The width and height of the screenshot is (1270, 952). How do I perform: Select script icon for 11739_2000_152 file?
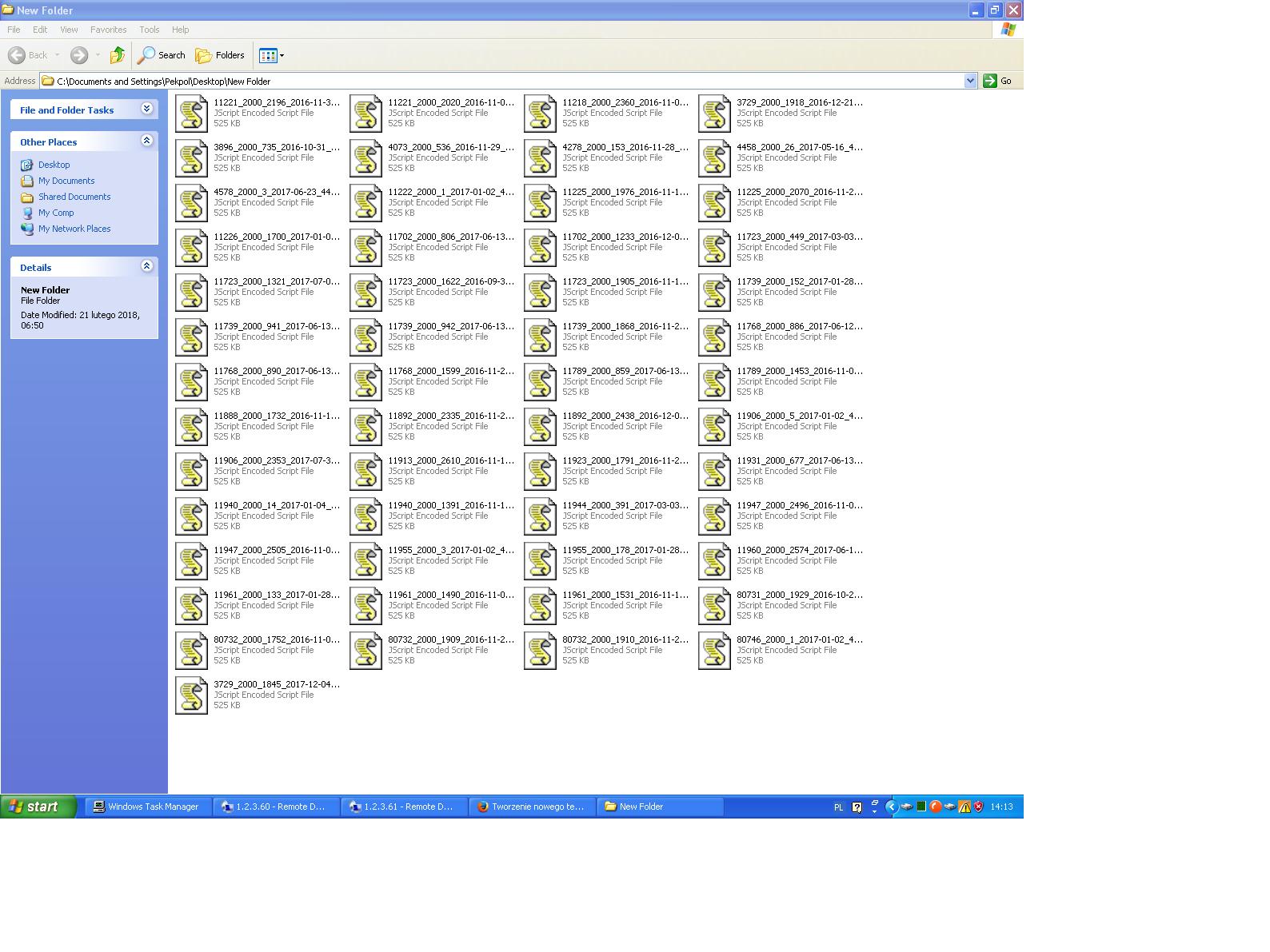714,293
